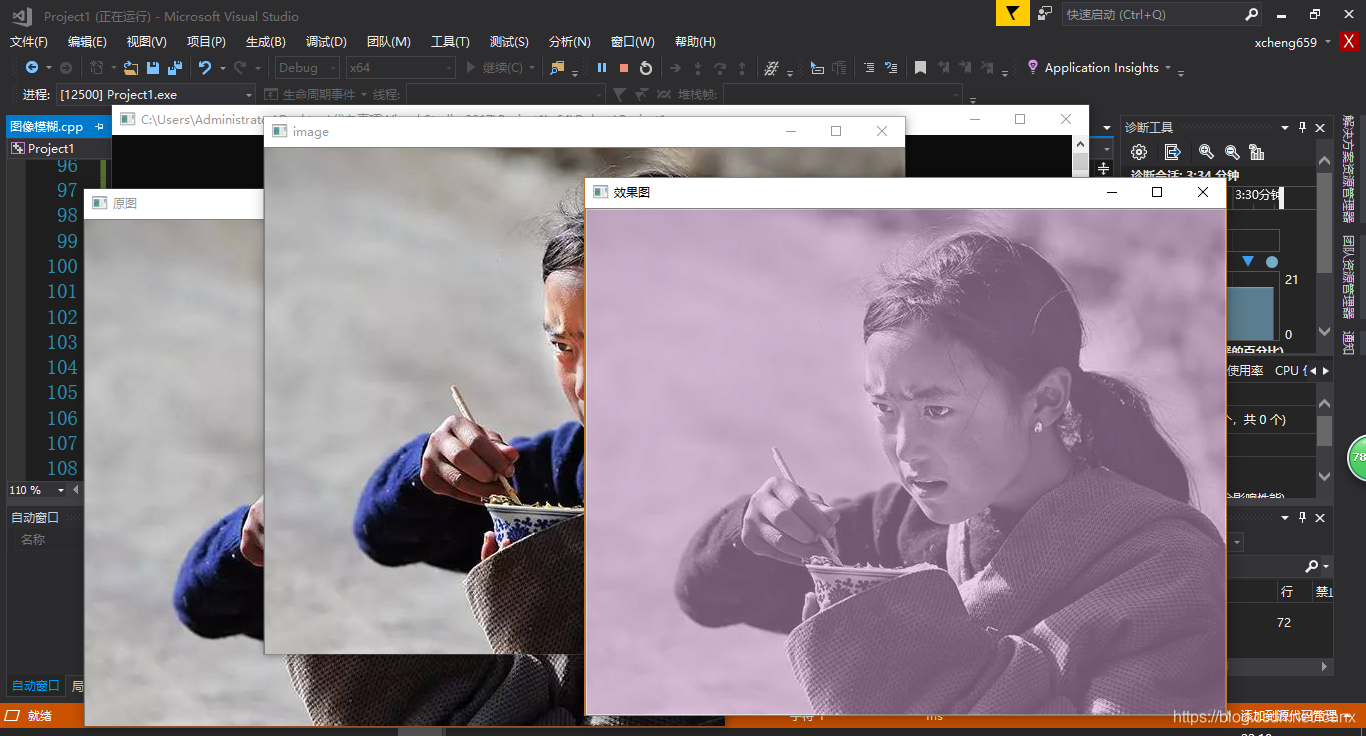Open the 文件(F) menu
The image size is (1366, 736).
tap(29, 42)
